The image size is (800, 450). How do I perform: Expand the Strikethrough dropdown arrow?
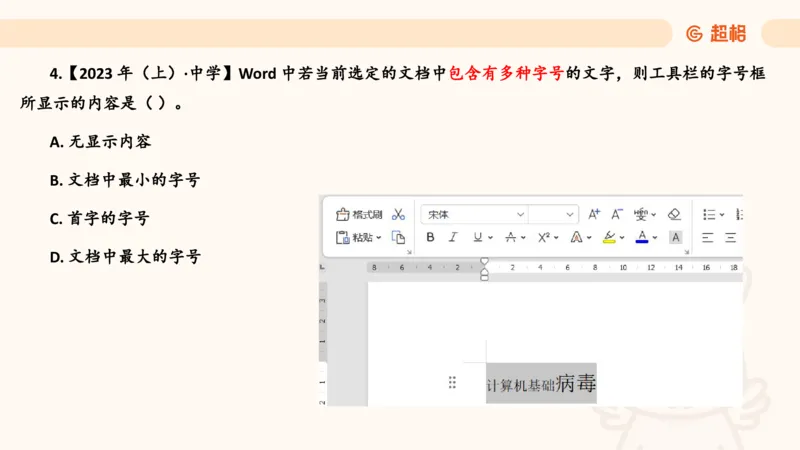(523, 238)
